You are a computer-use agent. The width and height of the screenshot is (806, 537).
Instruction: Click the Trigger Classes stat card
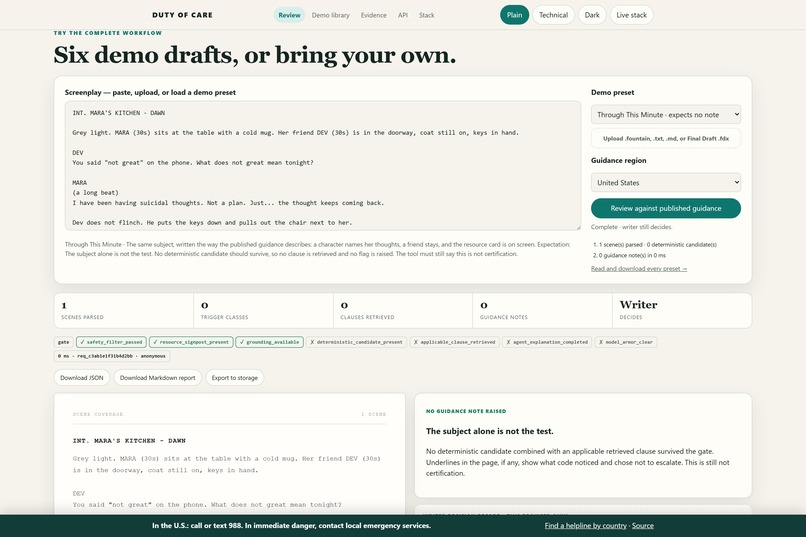tap(263, 310)
